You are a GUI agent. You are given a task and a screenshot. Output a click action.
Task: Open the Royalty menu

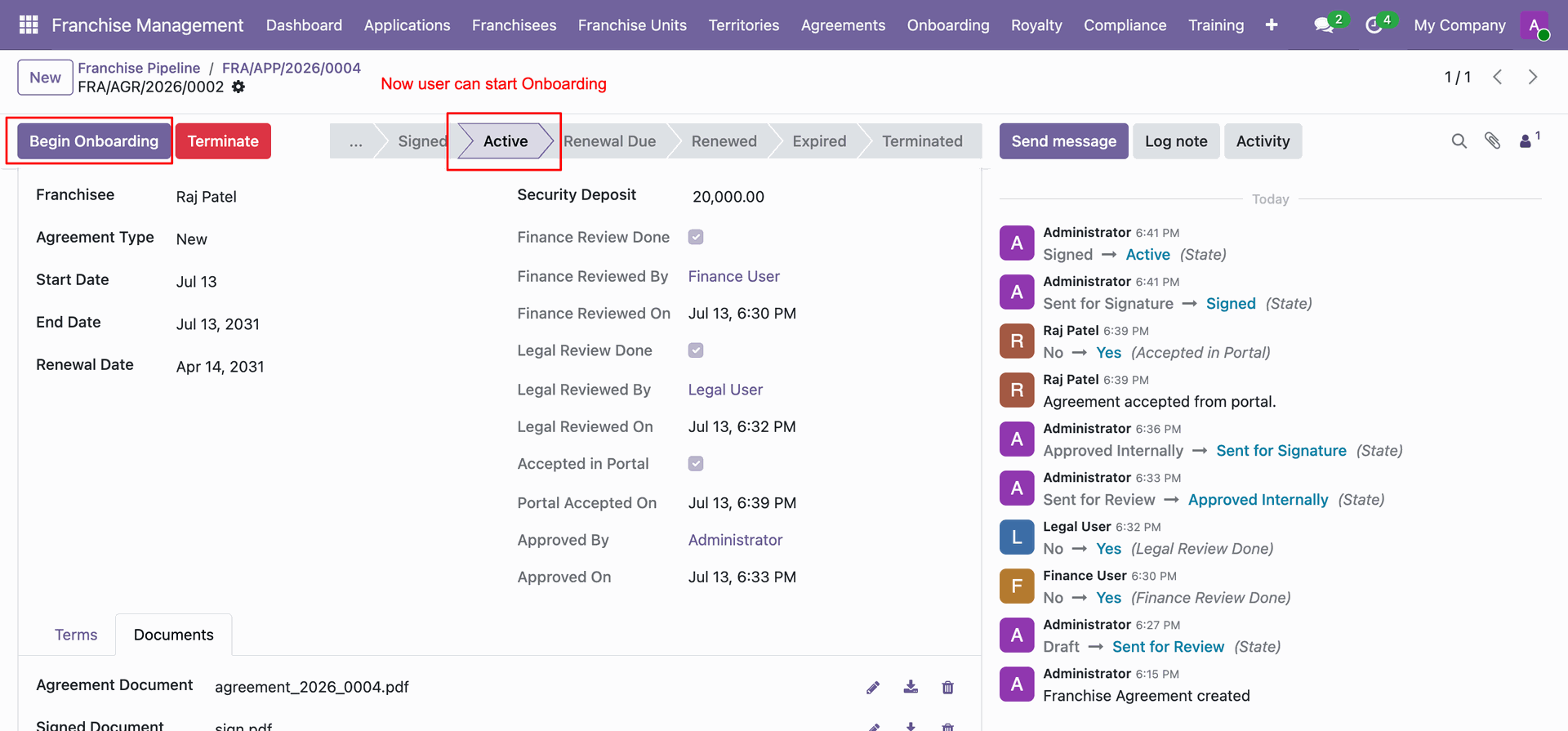coord(1036,25)
